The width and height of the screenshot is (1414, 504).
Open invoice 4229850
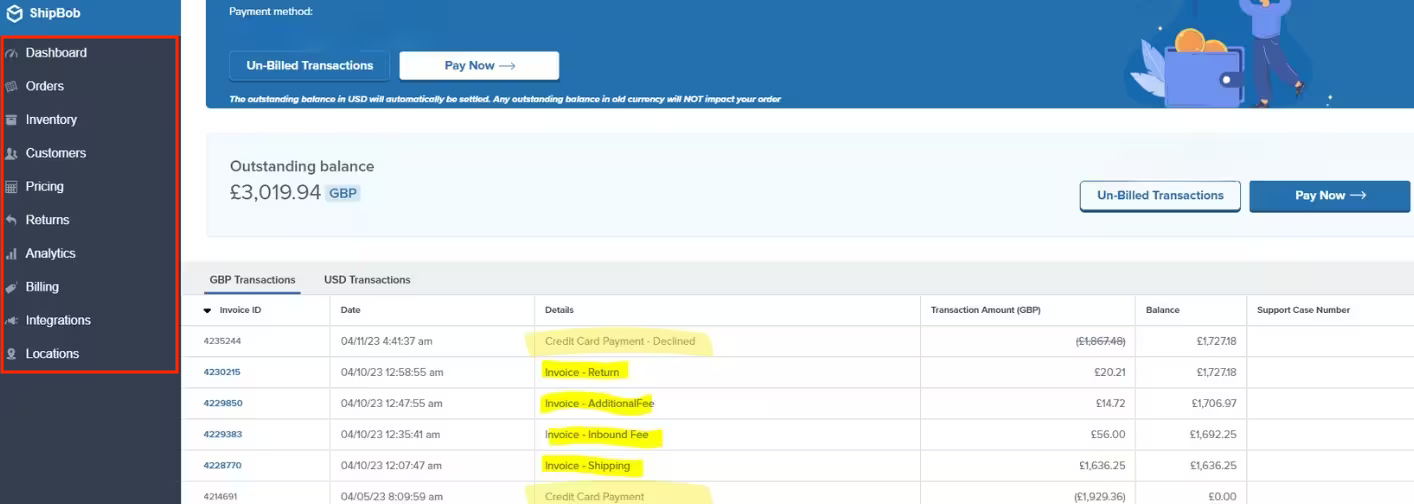(x=222, y=403)
